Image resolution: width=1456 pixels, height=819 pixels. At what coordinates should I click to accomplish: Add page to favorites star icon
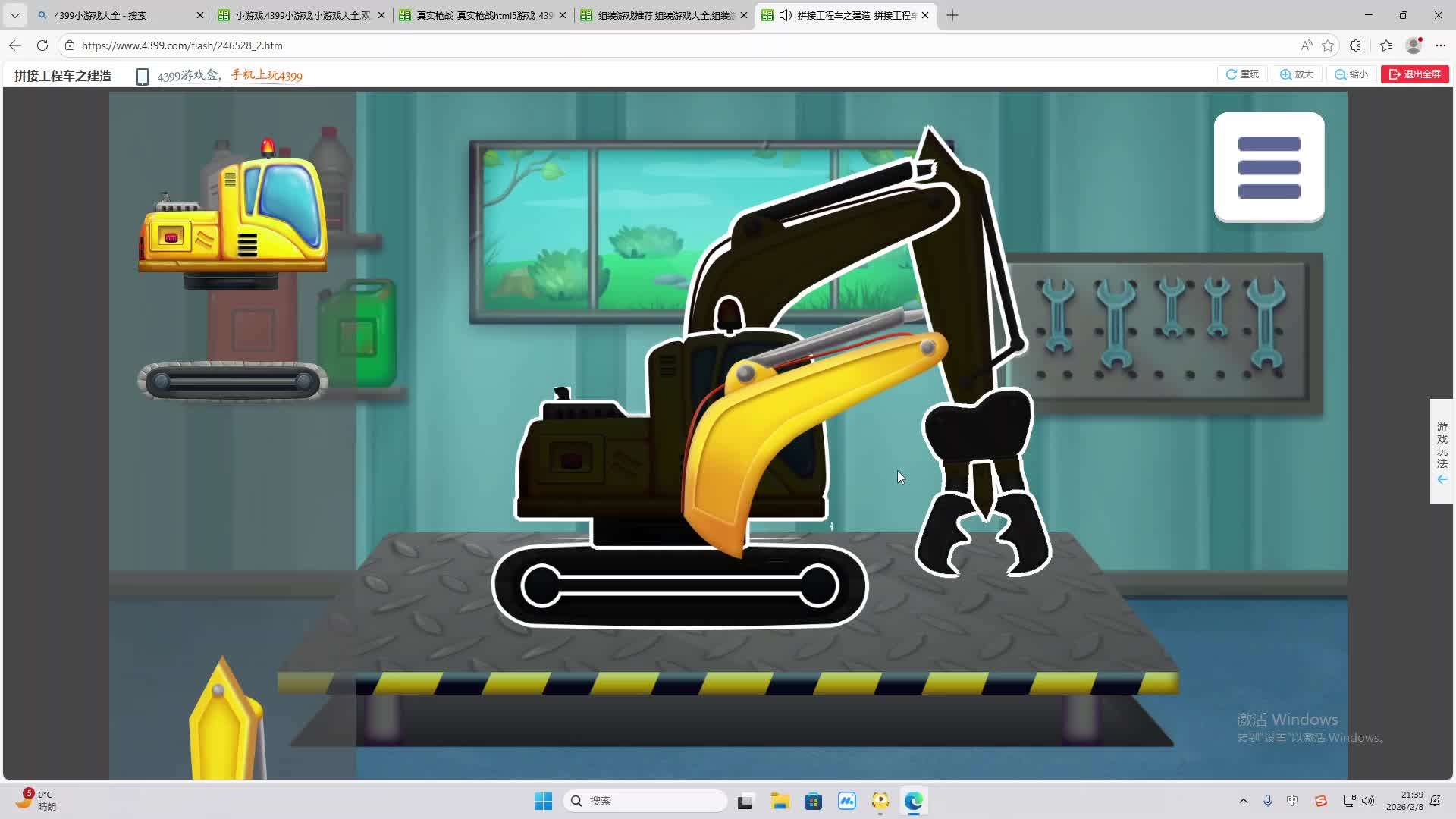click(1328, 45)
